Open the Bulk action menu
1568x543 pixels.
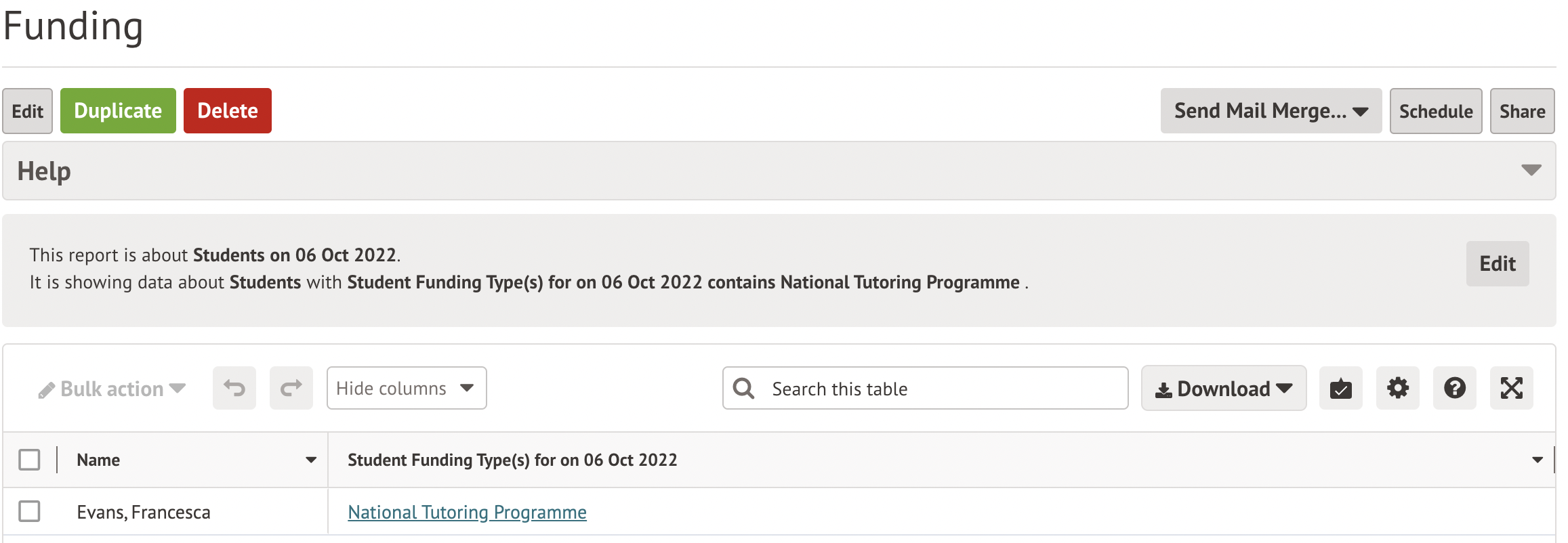[x=112, y=389]
